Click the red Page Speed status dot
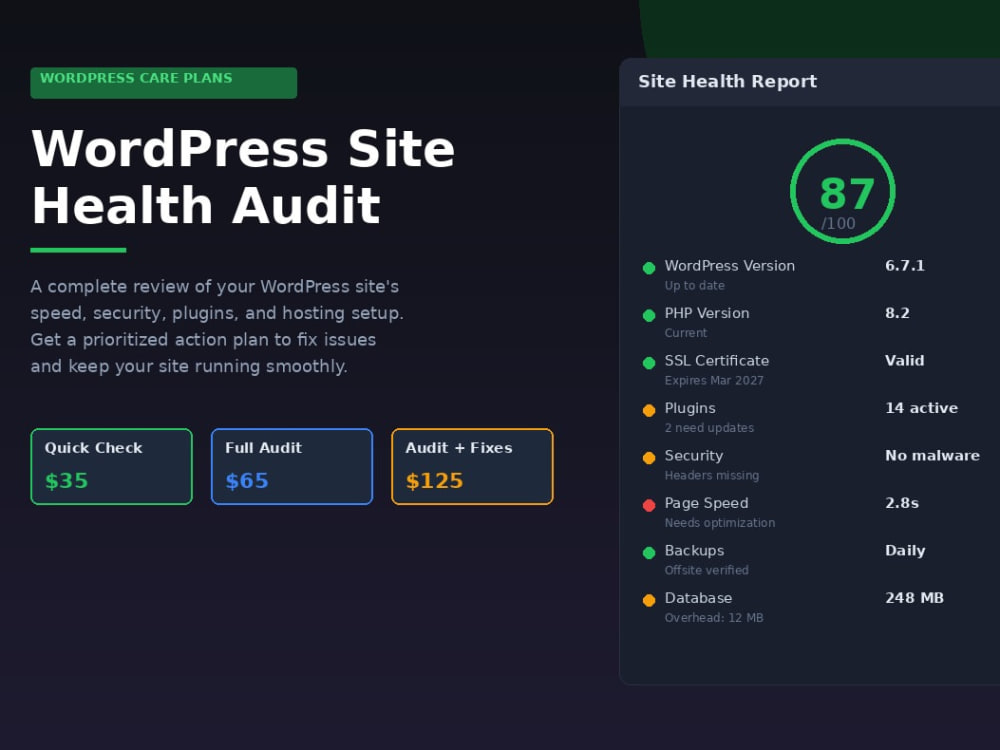1000x750 pixels. point(649,505)
